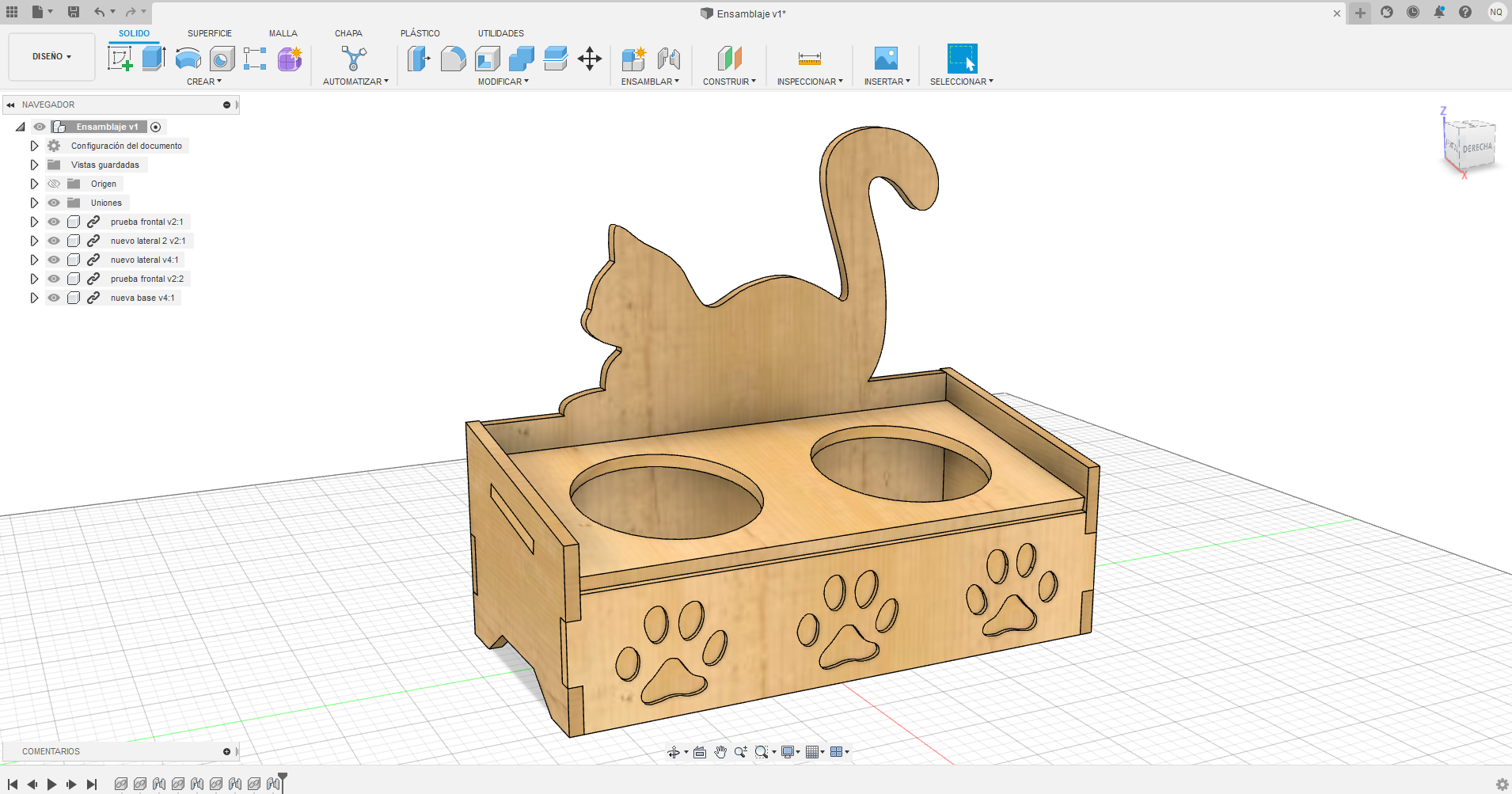Undo the last action

point(99,12)
